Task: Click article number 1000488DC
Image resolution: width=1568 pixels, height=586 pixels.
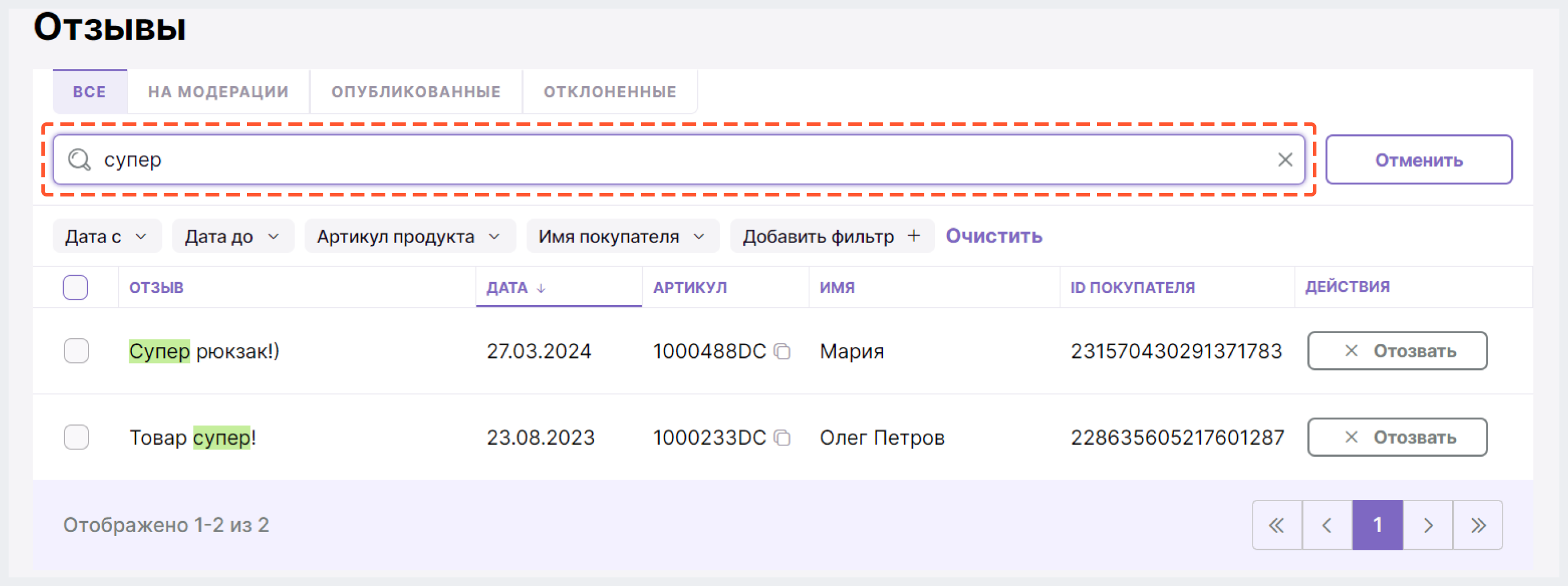Action: tap(710, 352)
